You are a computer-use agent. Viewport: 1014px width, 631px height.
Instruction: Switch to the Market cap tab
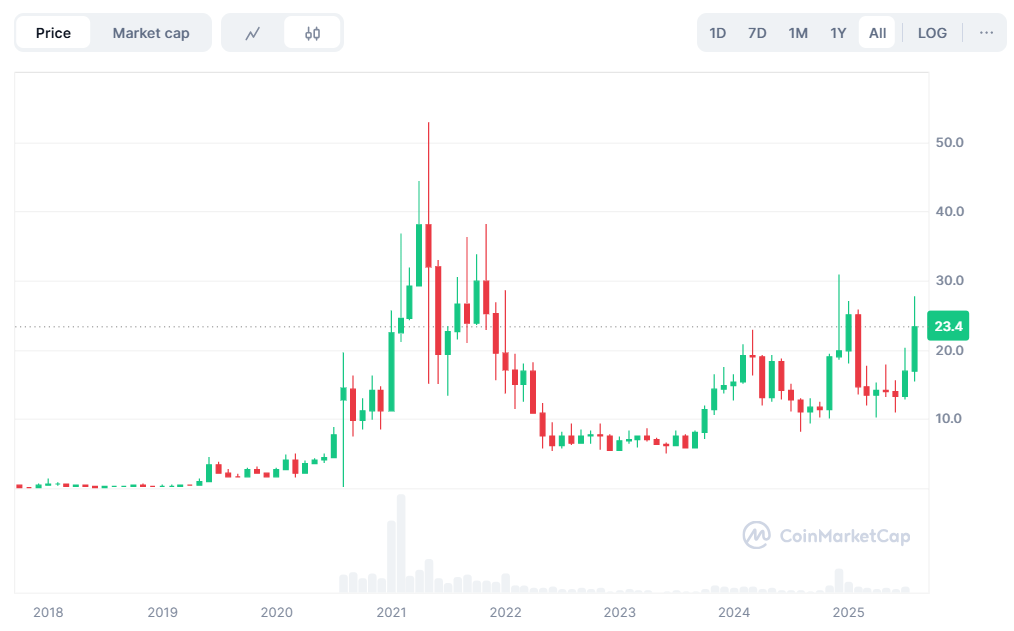[x=151, y=32]
